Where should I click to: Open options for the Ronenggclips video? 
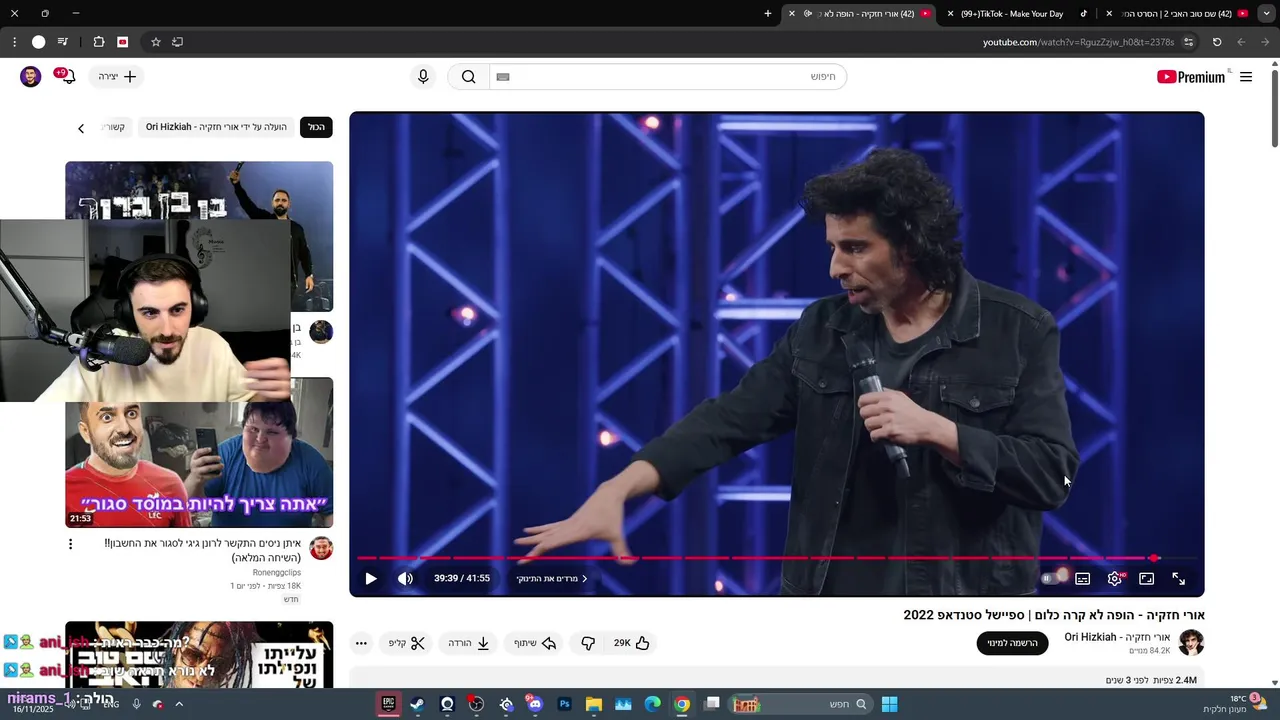coord(70,544)
